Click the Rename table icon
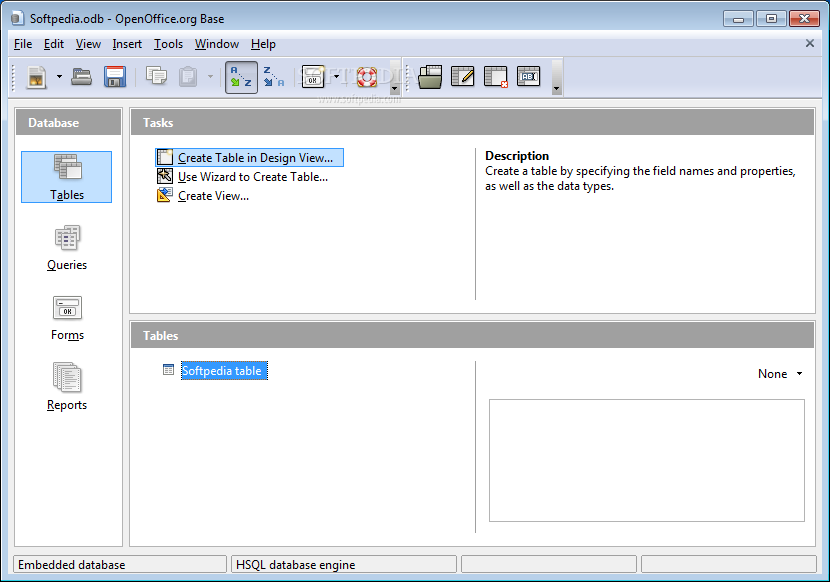The image size is (830, 582). tap(528, 77)
